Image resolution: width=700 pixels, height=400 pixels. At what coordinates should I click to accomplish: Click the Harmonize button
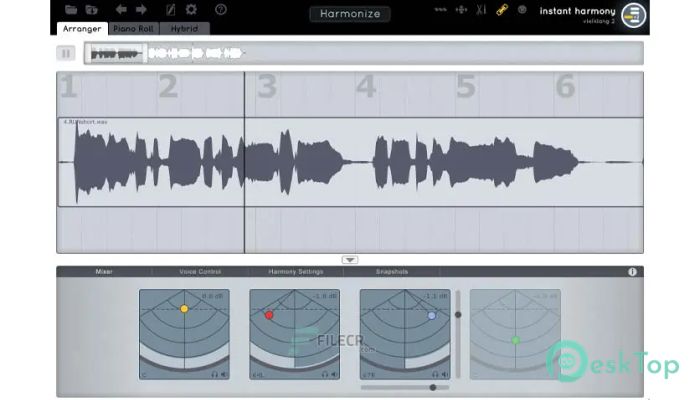[x=350, y=14]
